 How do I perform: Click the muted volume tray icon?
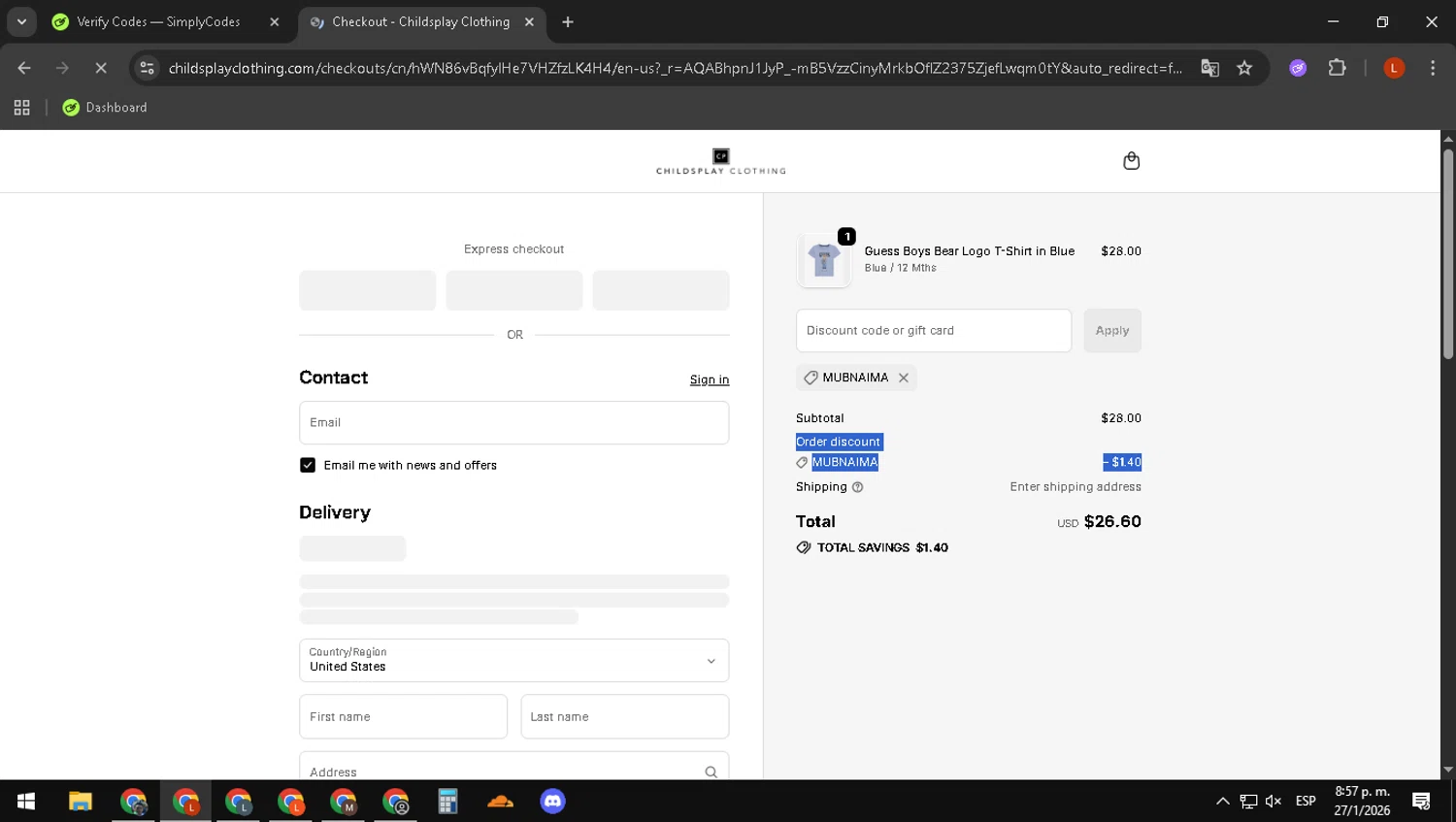(x=1274, y=802)
